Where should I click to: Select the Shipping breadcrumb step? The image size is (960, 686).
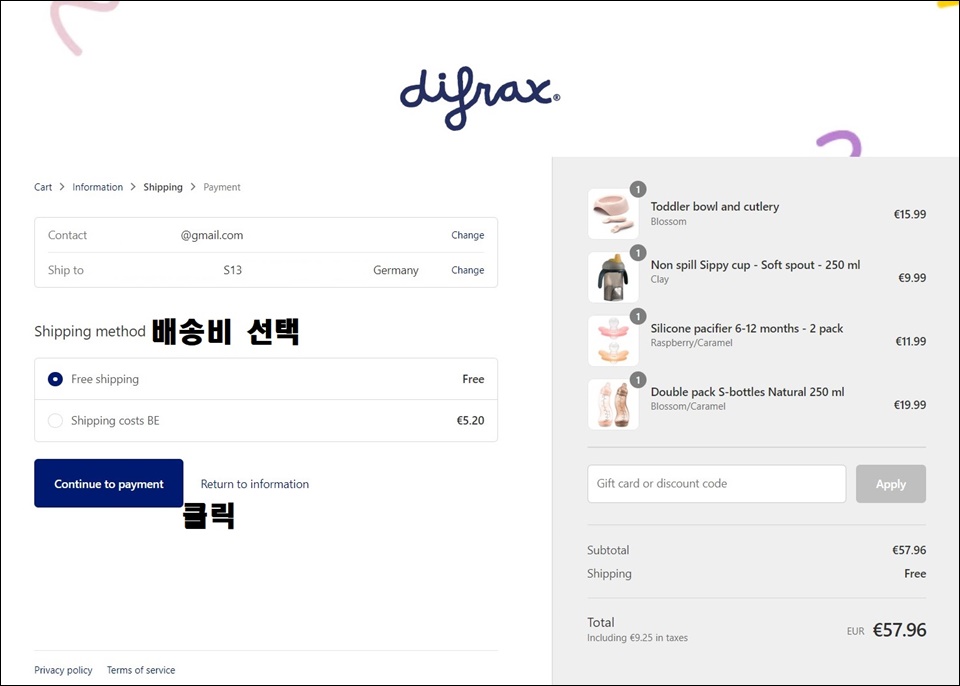click(163, 187)
